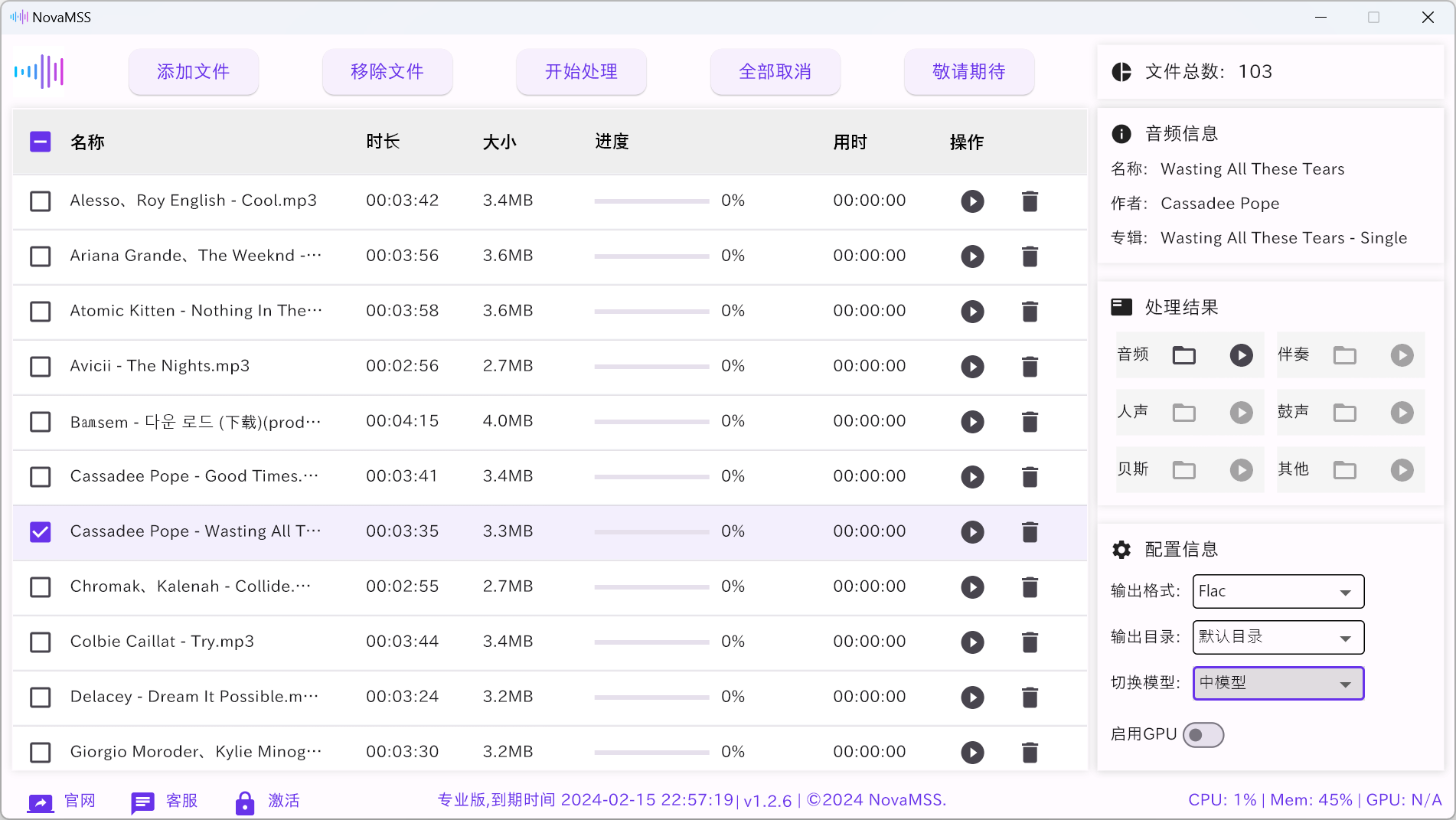Screen dimensions: 1456x820
Task: Play the Avicii - The Nights.mp3 track
Action: (x=972, y=367)
